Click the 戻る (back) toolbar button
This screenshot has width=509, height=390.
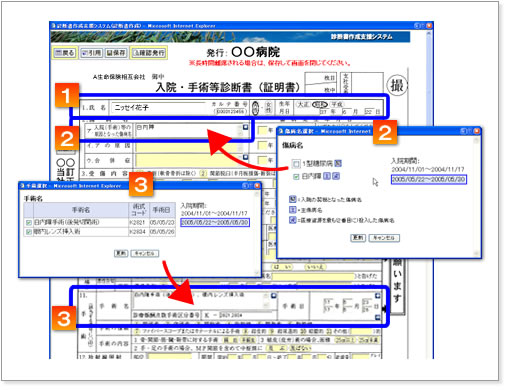point(65,53)
